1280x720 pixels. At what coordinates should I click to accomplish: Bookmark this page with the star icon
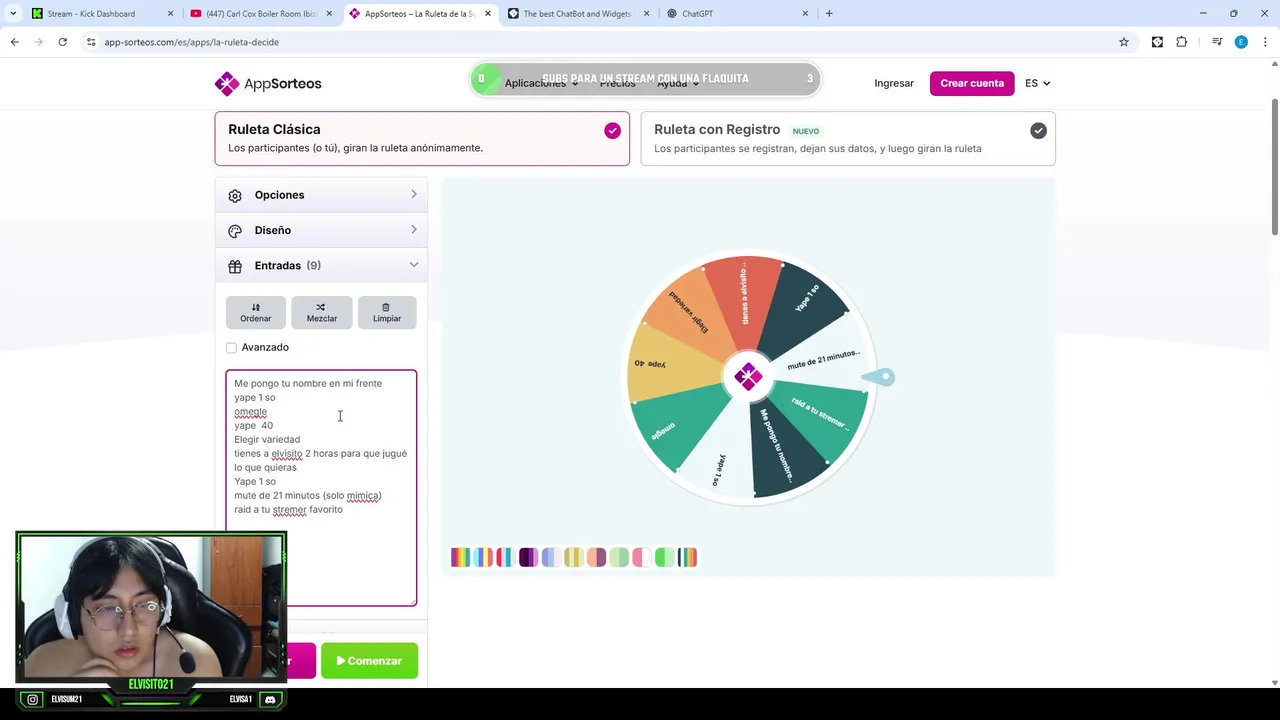point(1124,42)
